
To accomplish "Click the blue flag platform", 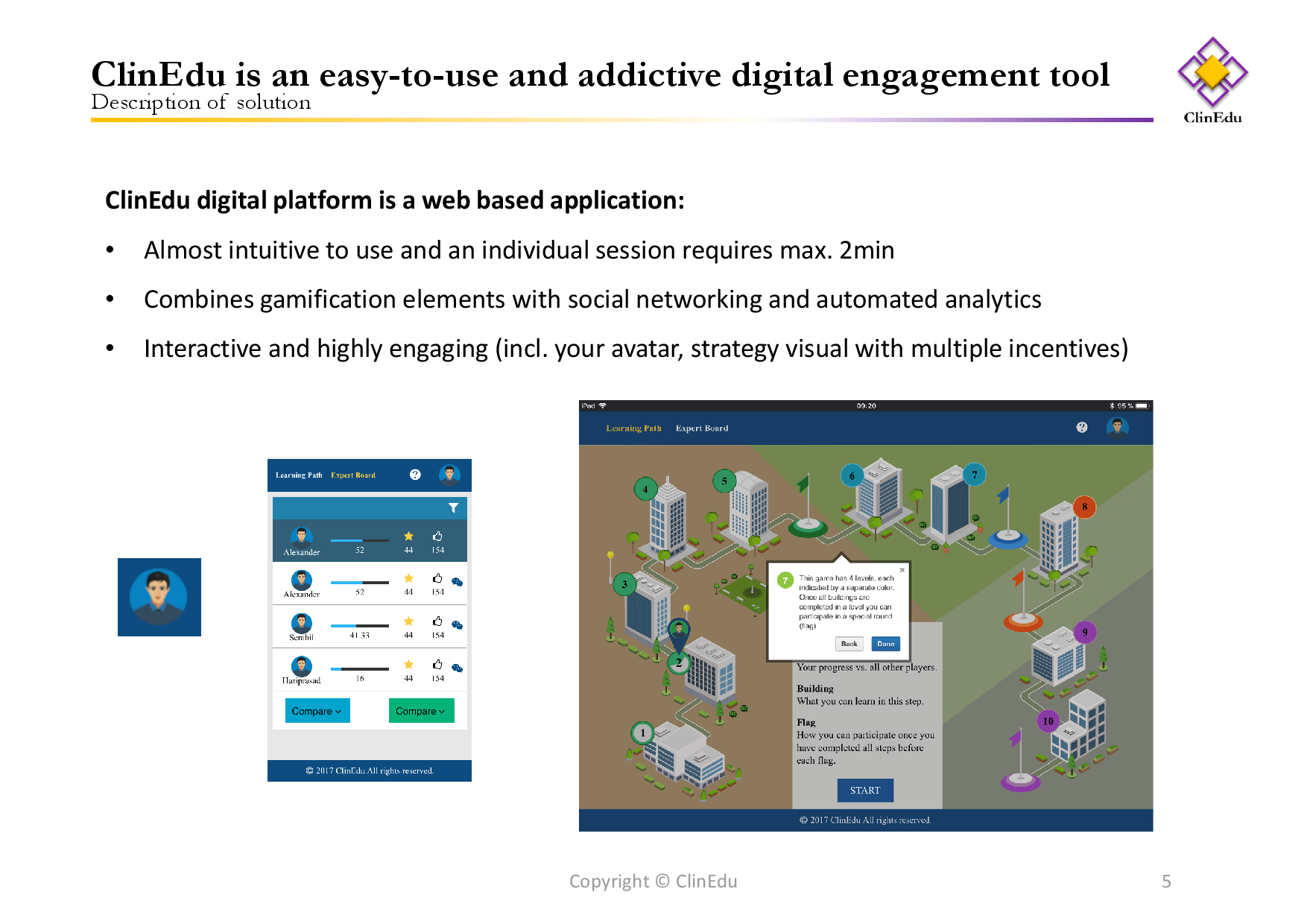I will tap(1008, 538).
